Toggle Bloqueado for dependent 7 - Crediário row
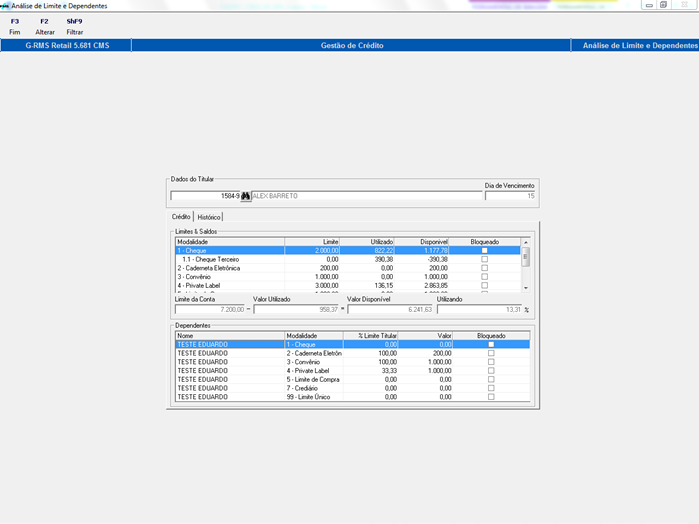 coord(491,388)
